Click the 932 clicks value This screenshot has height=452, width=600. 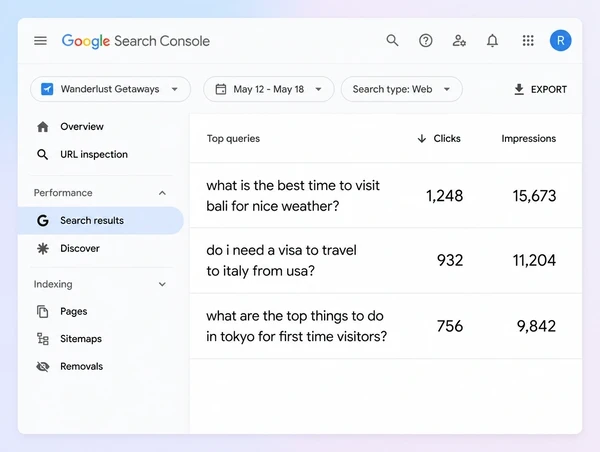(x=450, y=261)
